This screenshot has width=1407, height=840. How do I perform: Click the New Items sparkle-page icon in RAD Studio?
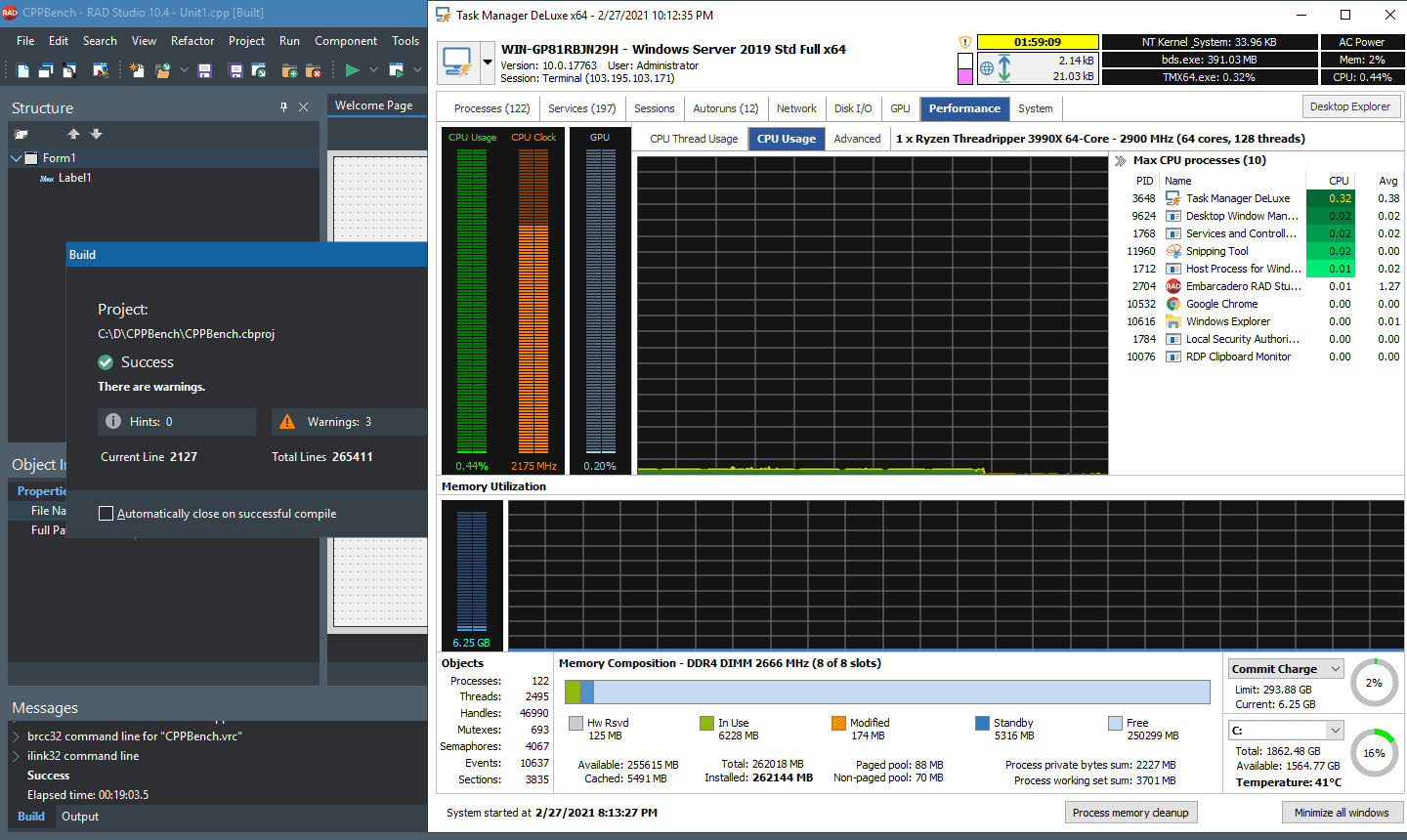click(x=137, y=70)
